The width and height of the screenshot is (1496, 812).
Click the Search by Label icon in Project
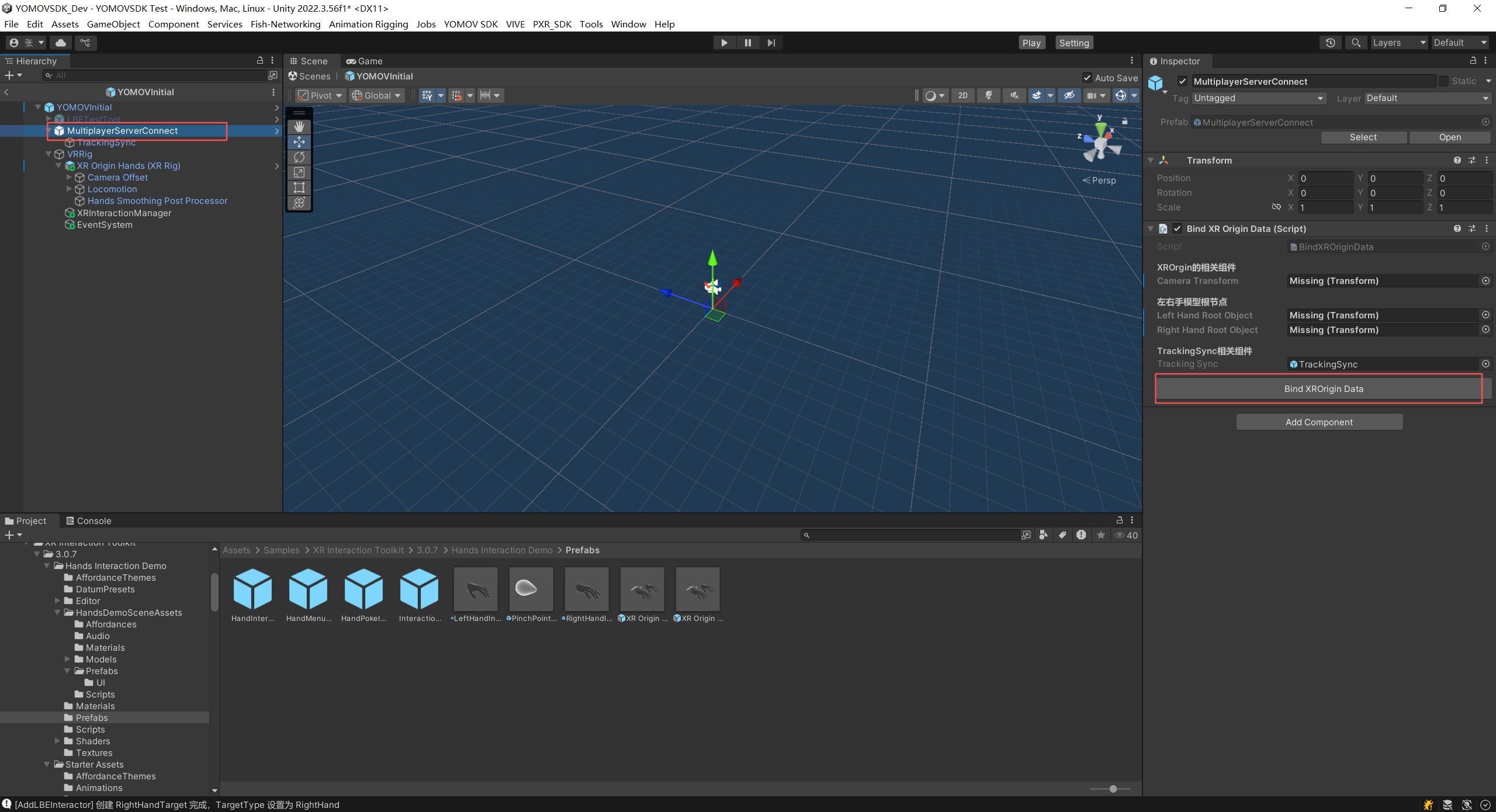pos(1062,535)
